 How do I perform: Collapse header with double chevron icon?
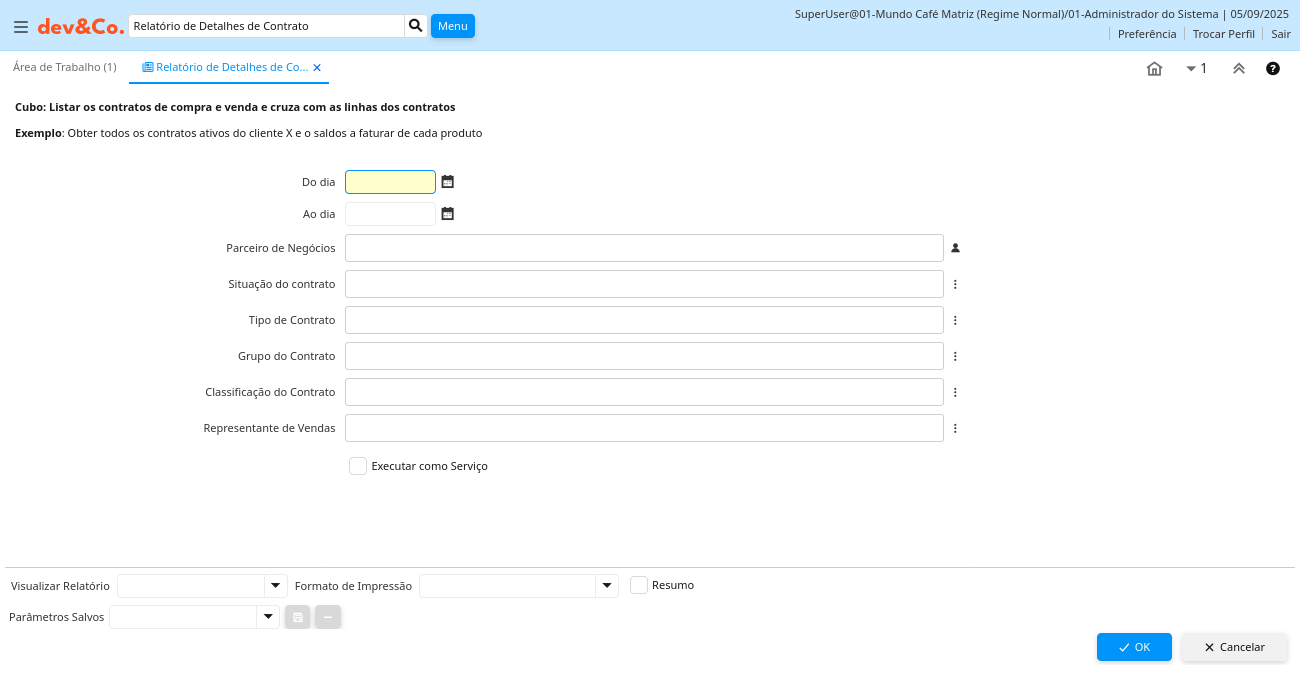tap(1239, 69)
